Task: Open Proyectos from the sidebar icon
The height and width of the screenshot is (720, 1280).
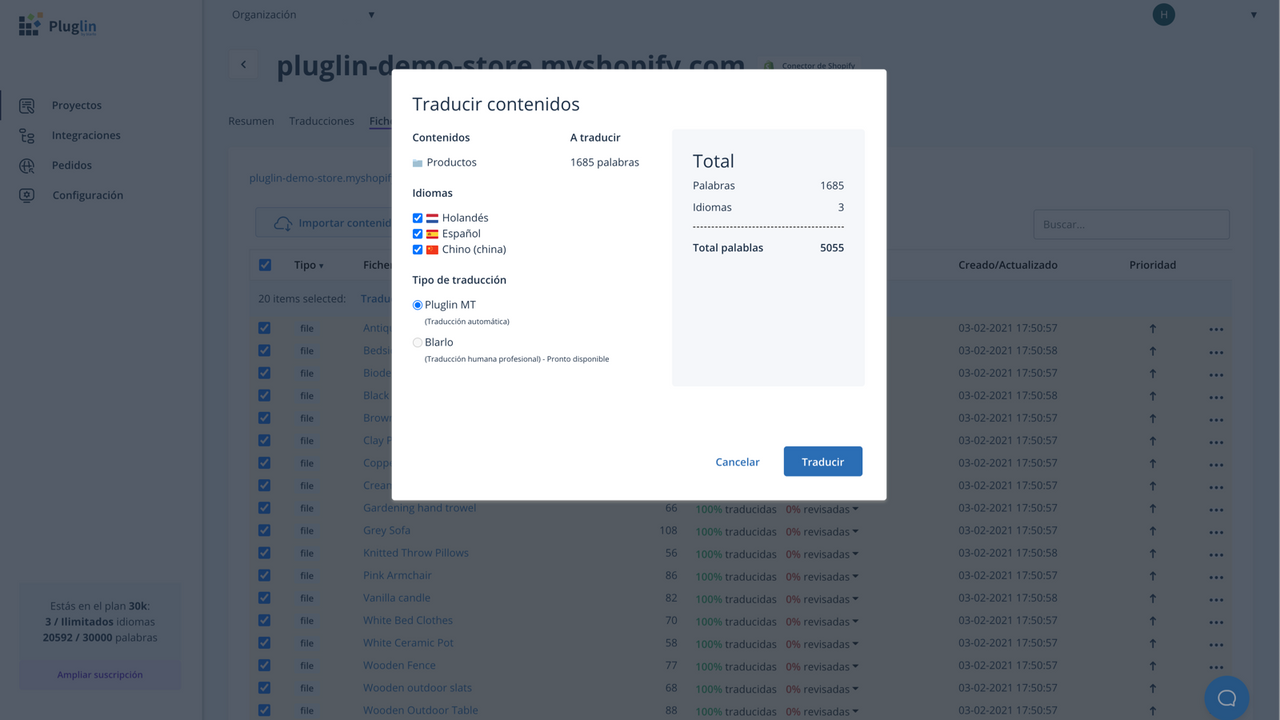Action: point(27,105)
